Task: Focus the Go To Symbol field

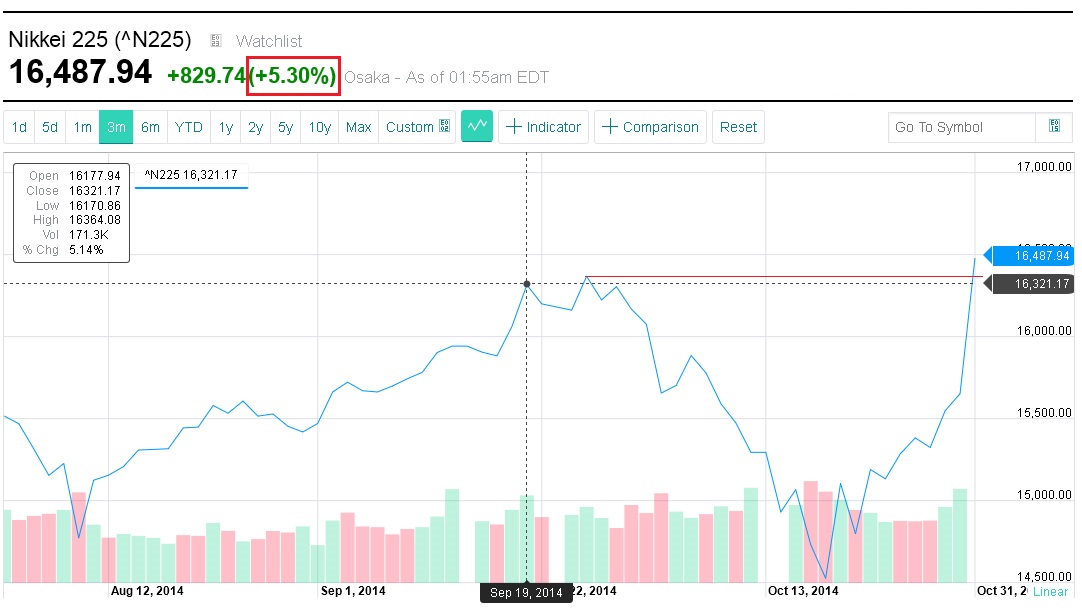Action: (962, 127)
